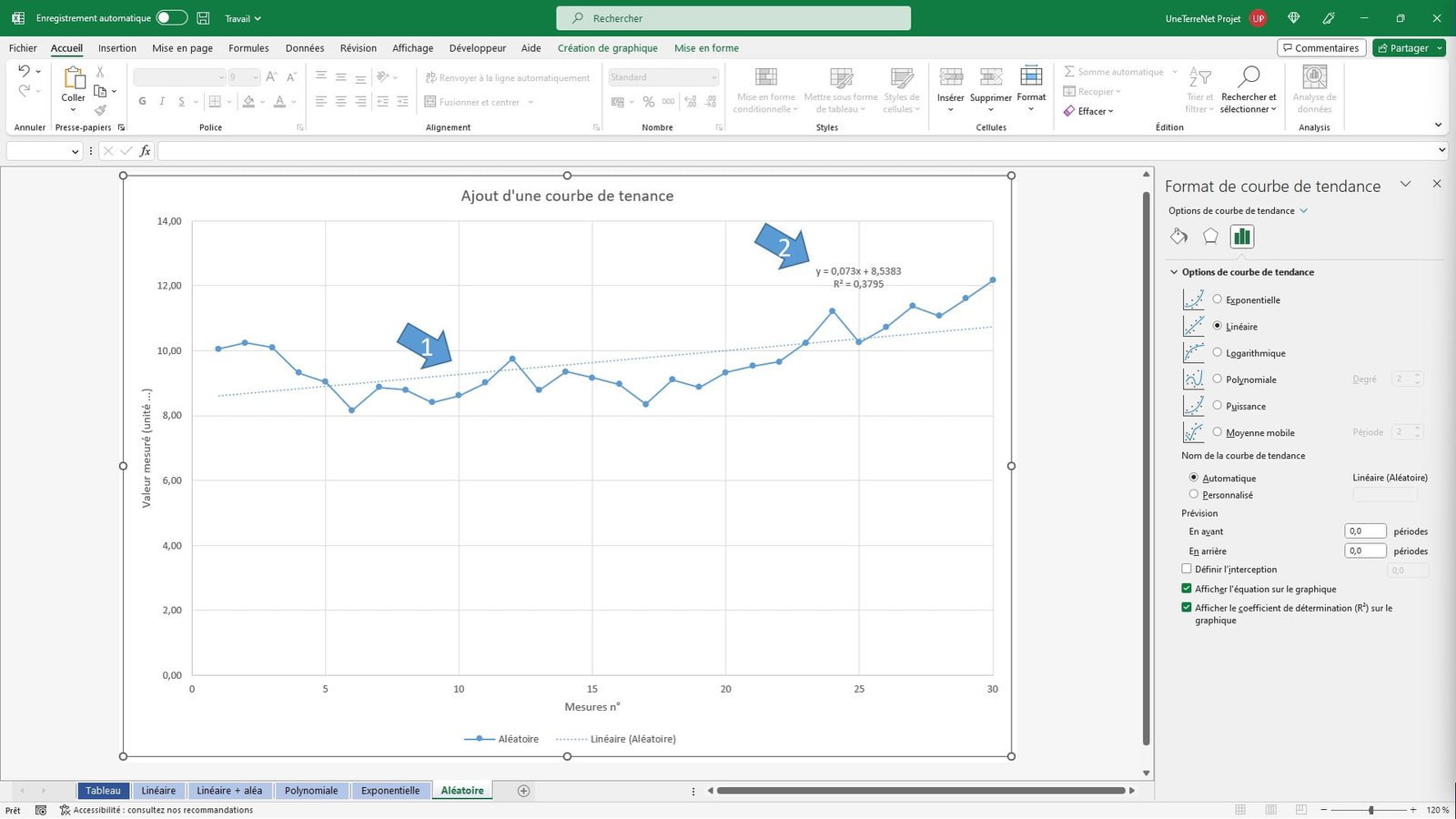
Task: Uncheck Afficher l'équation sur le graphique
Action: coord(1186,588)
